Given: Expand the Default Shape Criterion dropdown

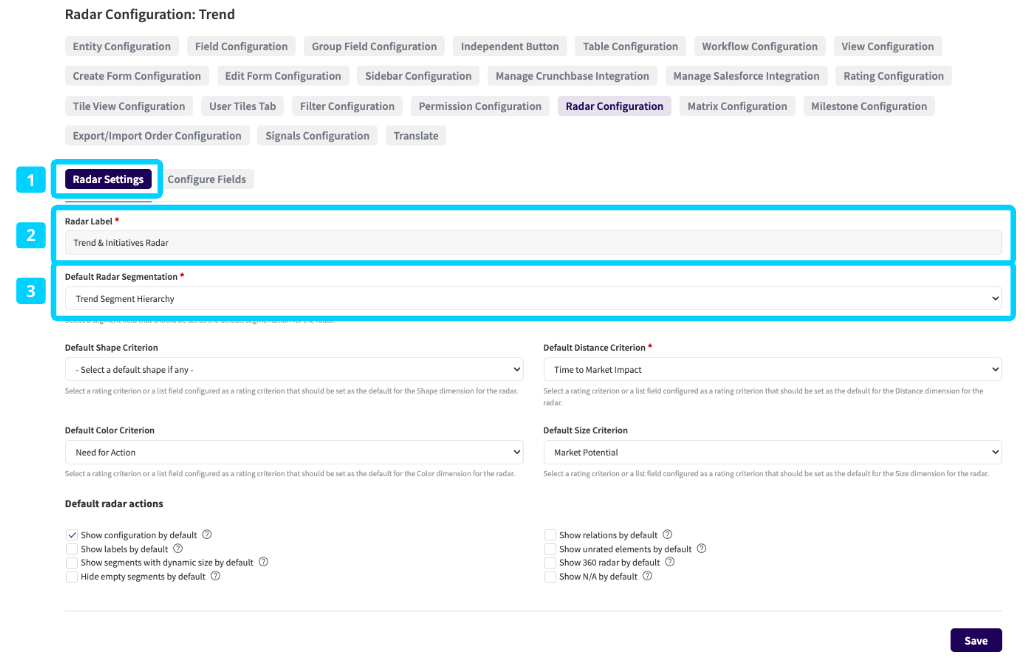Looking at the screenshot, I should 293,370.
